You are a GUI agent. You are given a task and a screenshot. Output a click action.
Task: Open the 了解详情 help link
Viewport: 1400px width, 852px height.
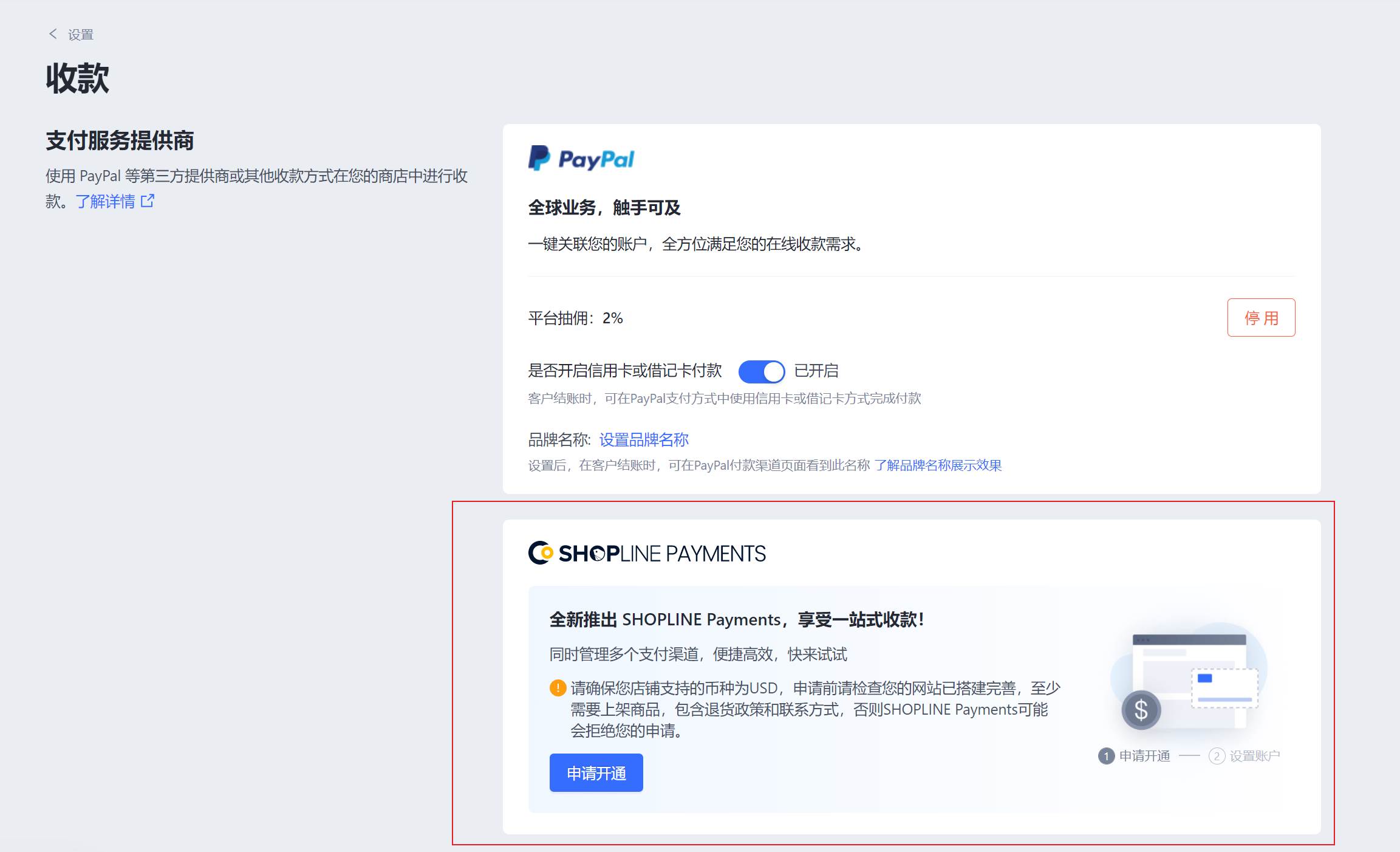(105, 201)
